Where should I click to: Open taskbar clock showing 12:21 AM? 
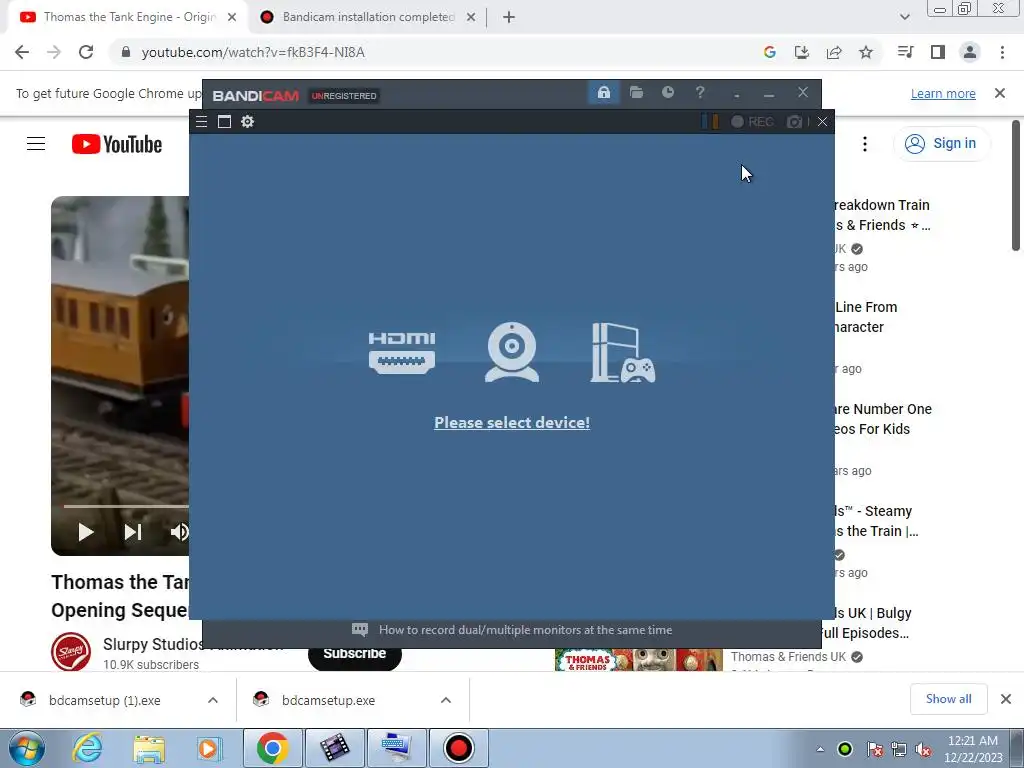973,749
